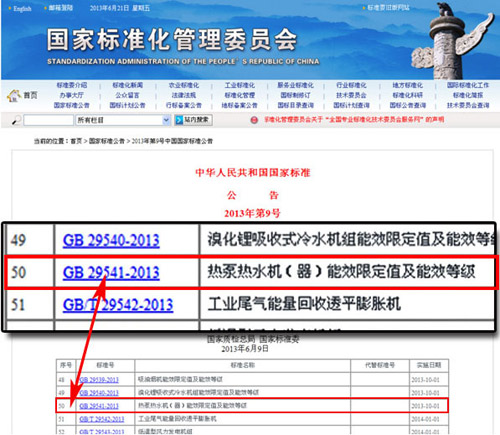500x435 pixels.
Task: Click 首页 in the breadcrumb path
Action: pyautogui.click(x=76, y=141)
